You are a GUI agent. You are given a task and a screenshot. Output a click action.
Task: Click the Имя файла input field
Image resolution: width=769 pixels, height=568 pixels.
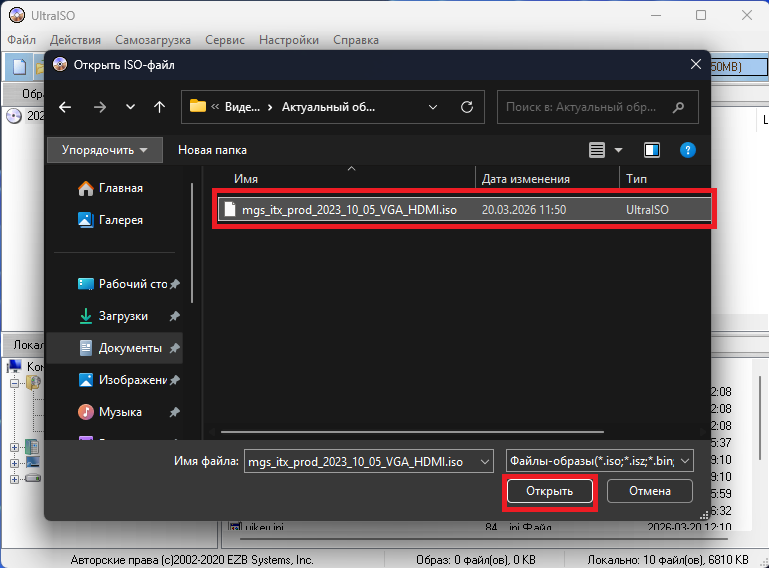click(361, 462)
